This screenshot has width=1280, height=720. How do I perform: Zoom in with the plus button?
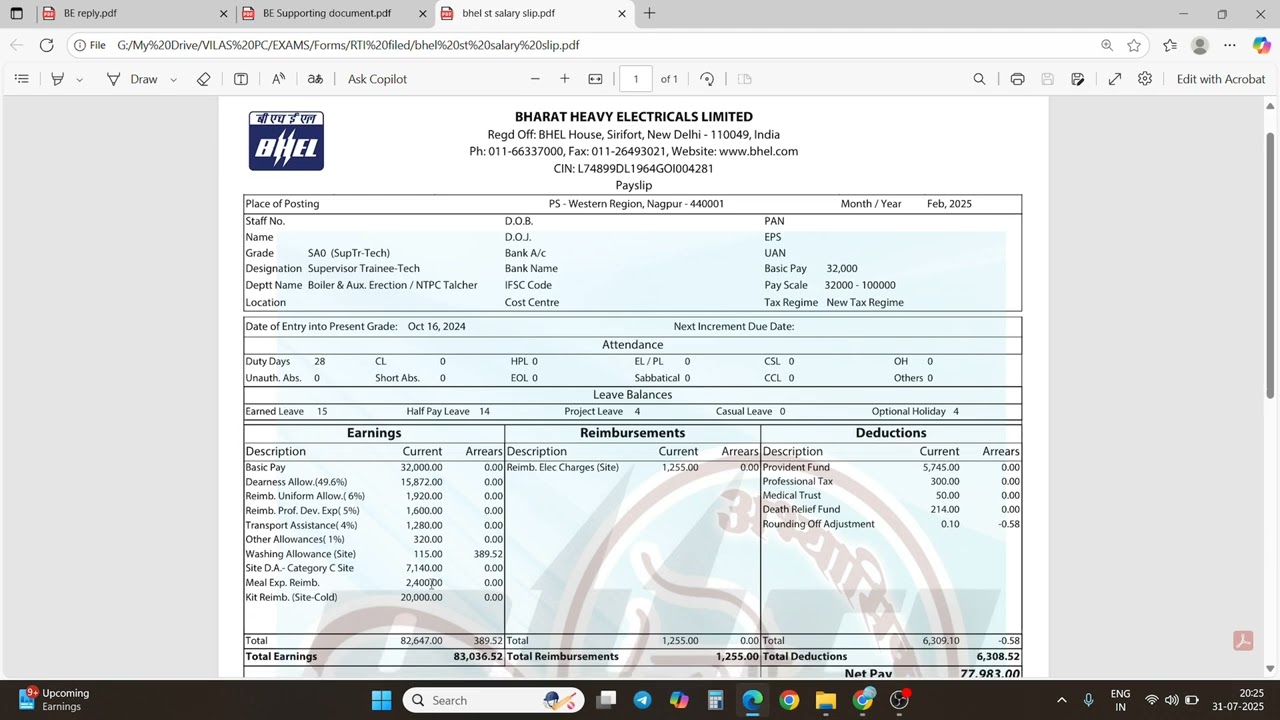565,79
